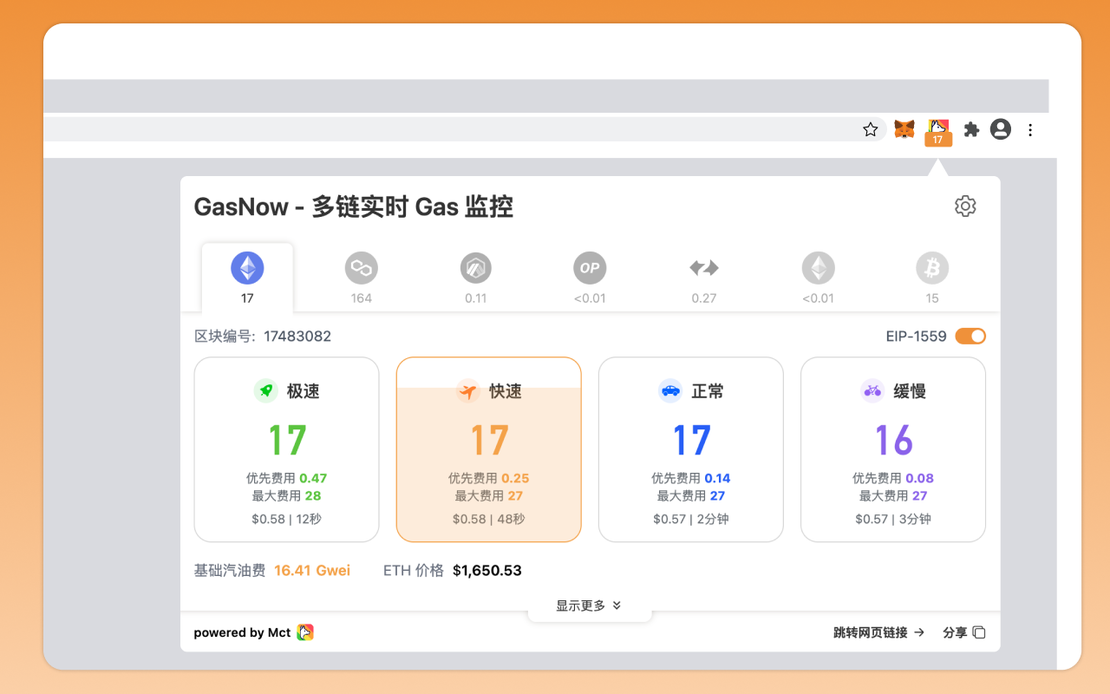Click the MetaMask extension icon
1110x694 pixels.
(x=903, y=129)
